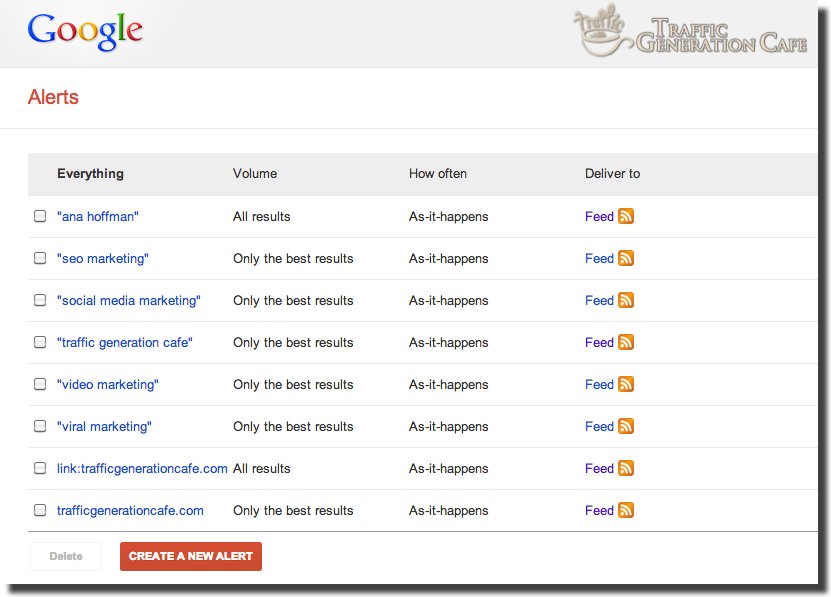The height and width of the screenshot is (597, 831).
Task: Click the CREATE A NEW ALERT button
Action: (191, 556)
